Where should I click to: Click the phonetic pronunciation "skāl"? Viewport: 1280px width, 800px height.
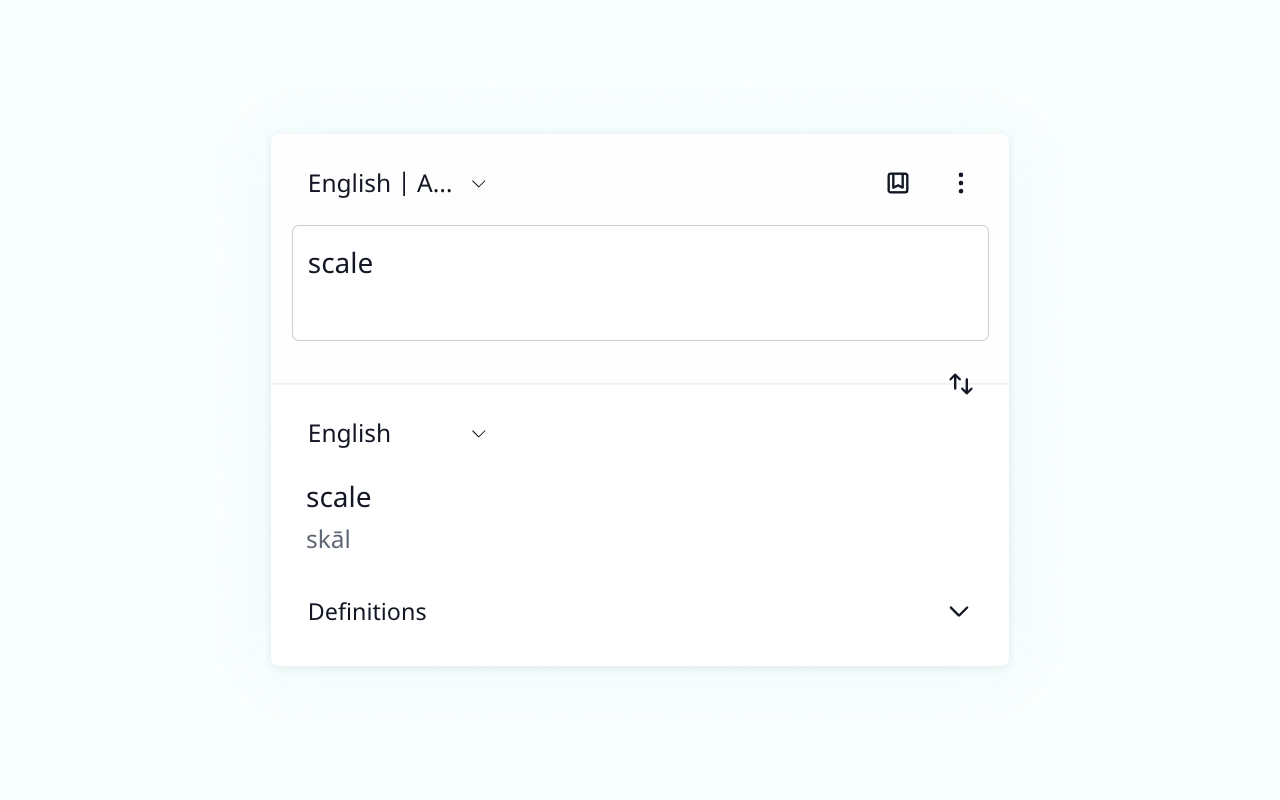click(x=328, y=540)
